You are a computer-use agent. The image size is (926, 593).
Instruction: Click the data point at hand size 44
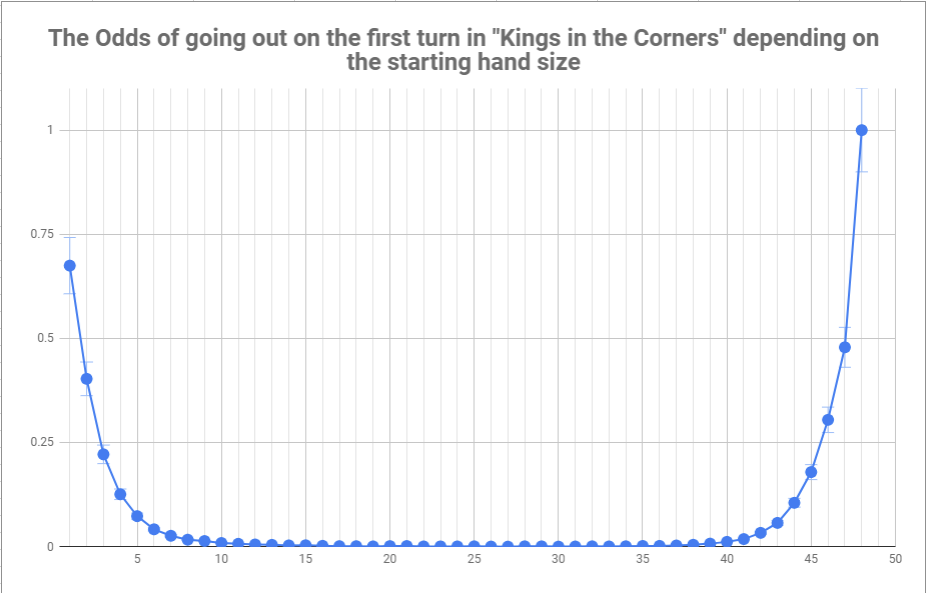794,503
